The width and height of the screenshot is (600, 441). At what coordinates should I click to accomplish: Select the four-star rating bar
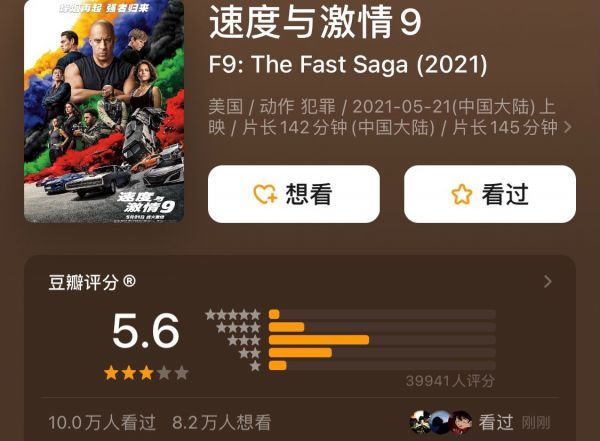[382, 327]
